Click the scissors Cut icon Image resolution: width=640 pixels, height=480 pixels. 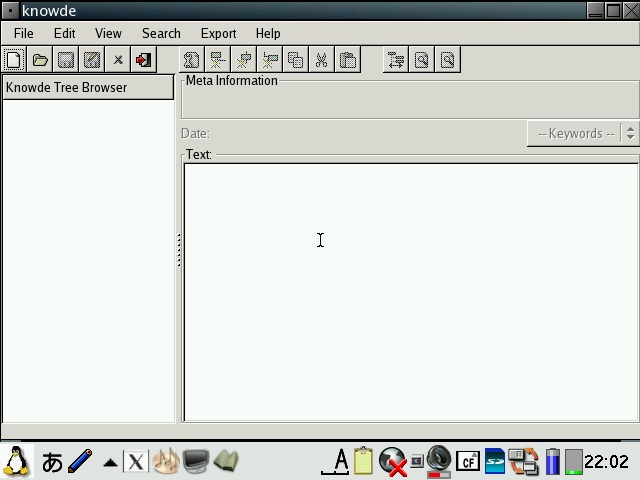point(321,60)
